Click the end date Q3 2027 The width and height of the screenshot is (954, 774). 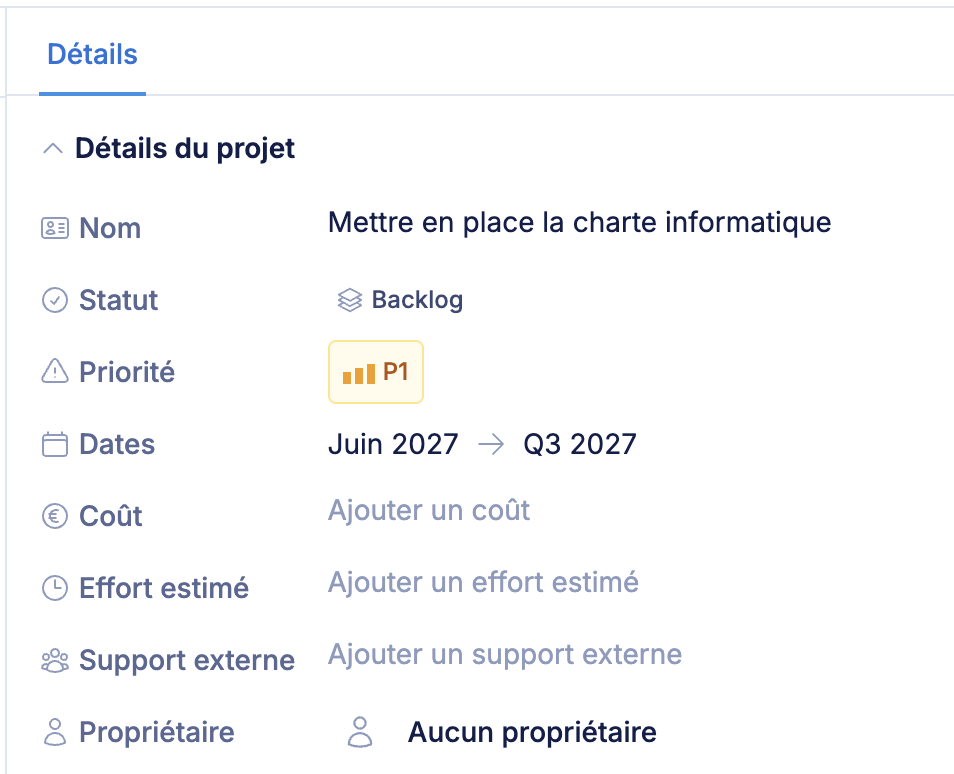click(x=580, y=444)
